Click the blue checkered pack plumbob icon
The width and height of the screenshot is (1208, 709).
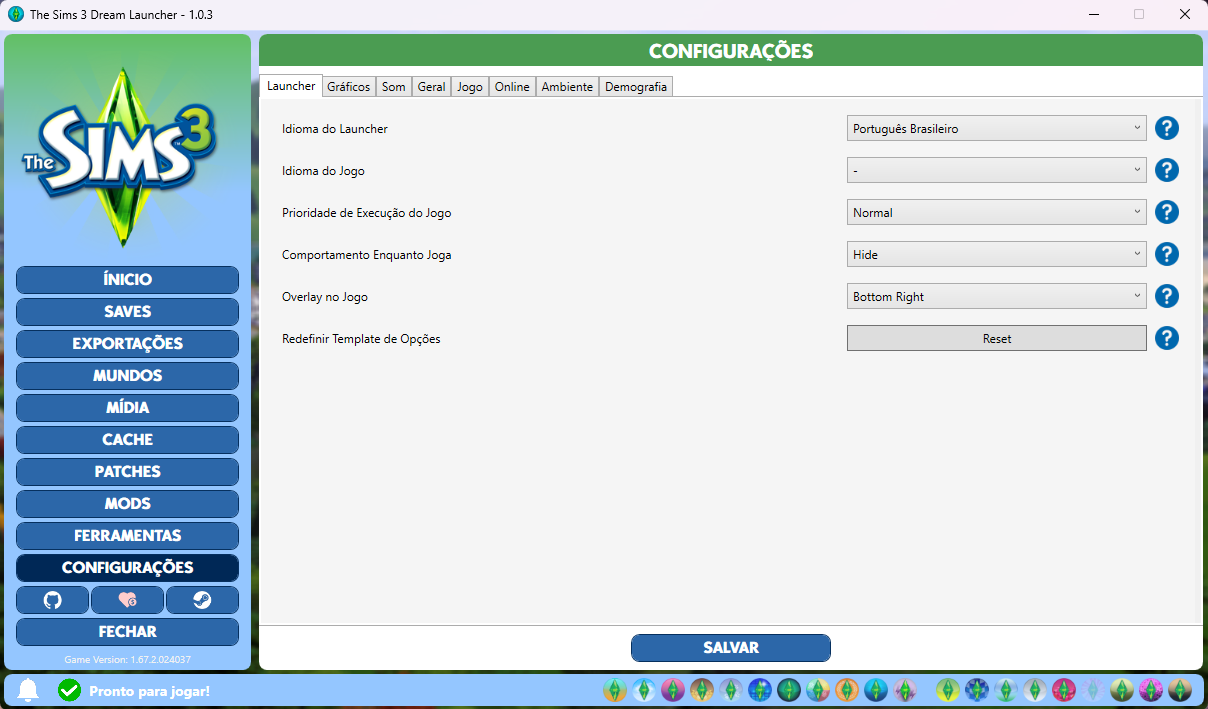[x=977, y=690]
